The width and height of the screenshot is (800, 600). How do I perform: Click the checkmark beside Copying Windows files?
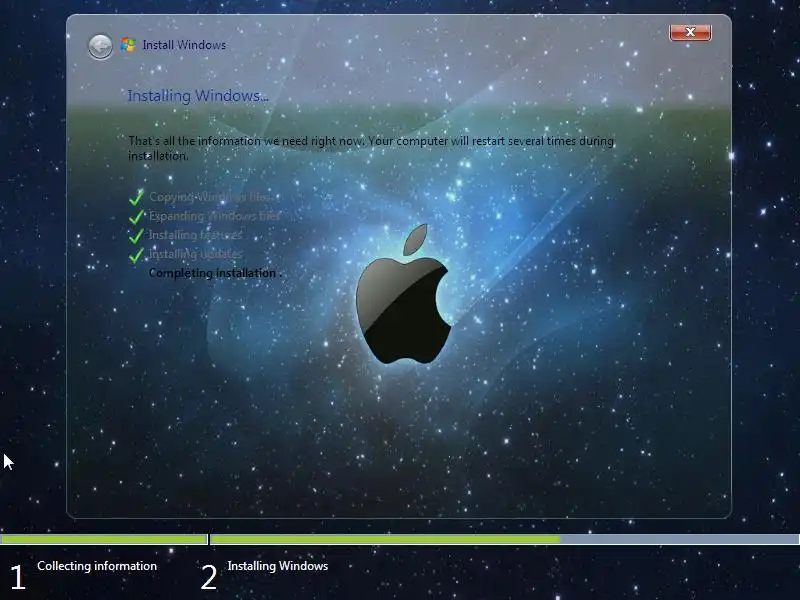click(x=136, y=197)
